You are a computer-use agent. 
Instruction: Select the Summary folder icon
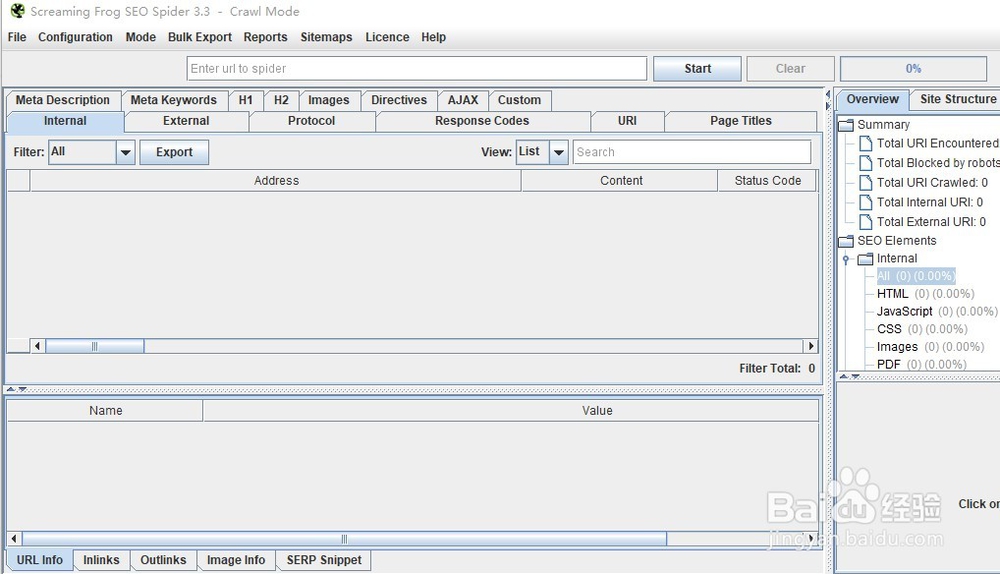tap(846, 125)
